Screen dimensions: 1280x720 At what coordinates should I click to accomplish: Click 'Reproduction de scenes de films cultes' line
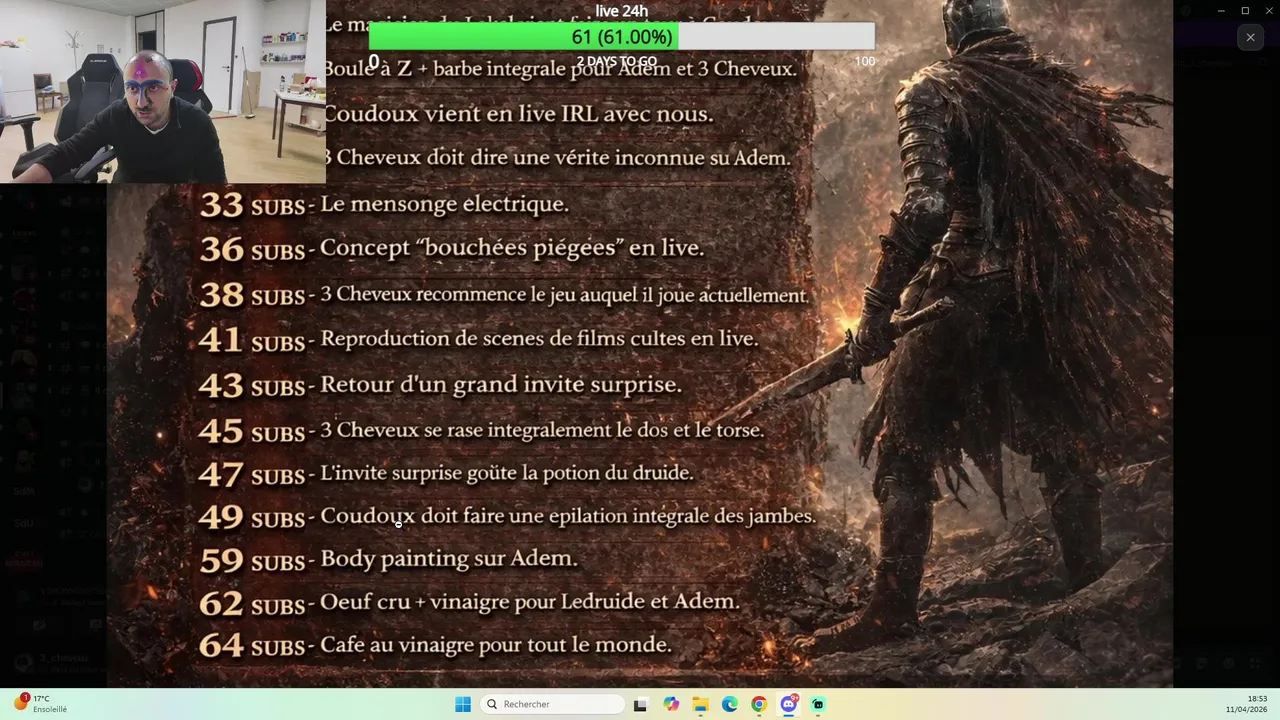coord(478,339)
